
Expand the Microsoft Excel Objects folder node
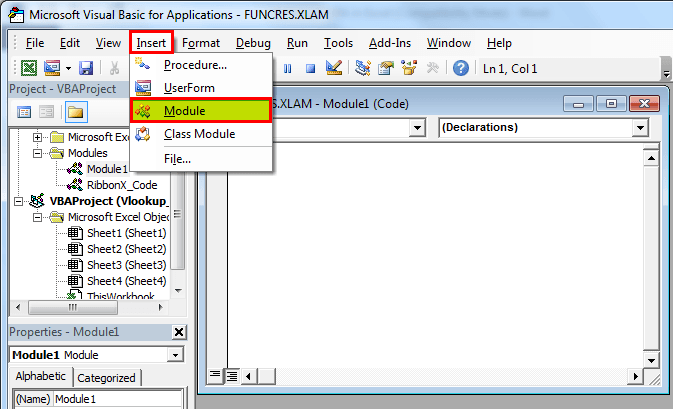[x=37, y=137]
